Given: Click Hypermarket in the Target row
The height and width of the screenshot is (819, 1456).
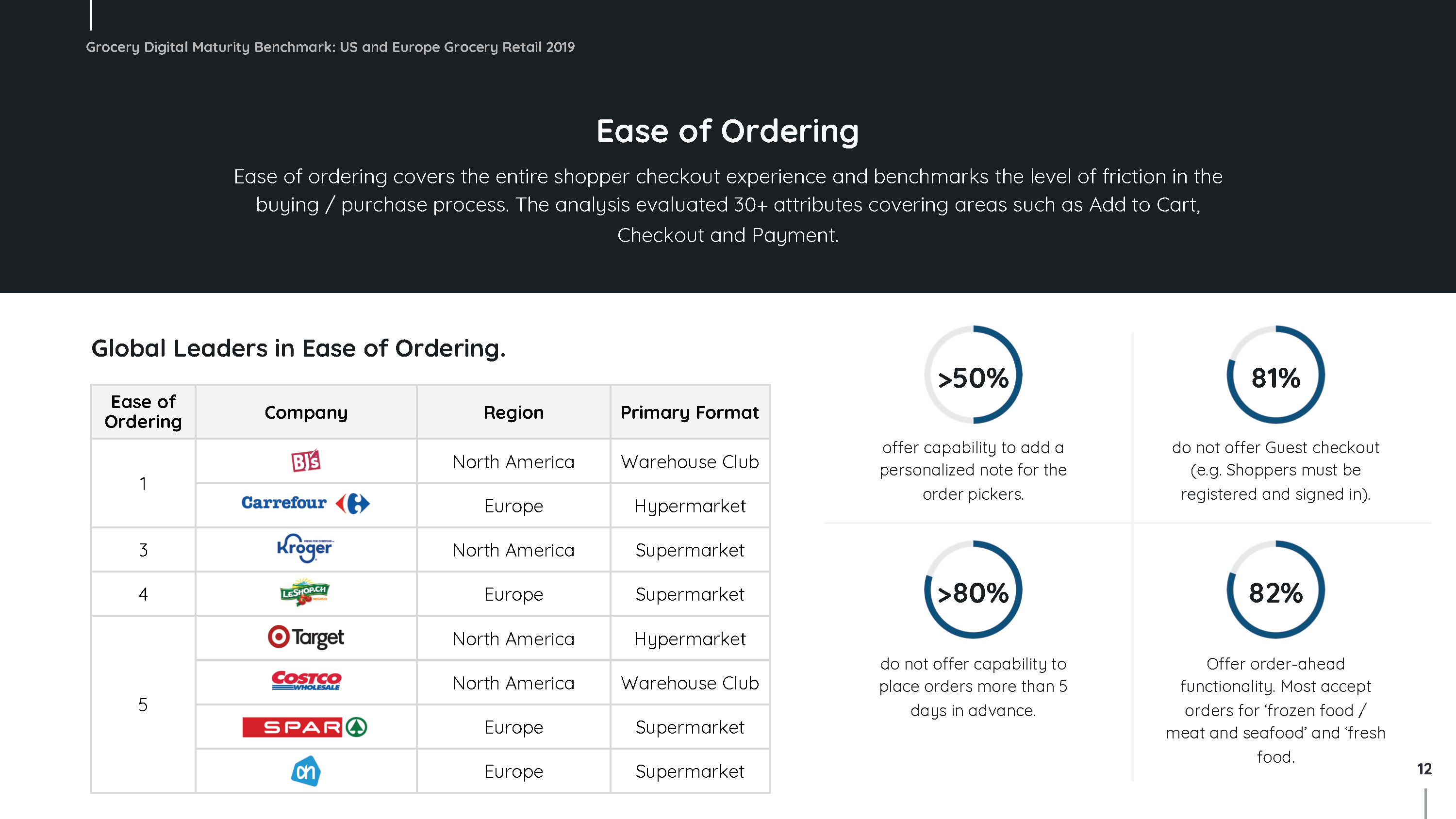Looking at the screenshot, I should (690, 639).
